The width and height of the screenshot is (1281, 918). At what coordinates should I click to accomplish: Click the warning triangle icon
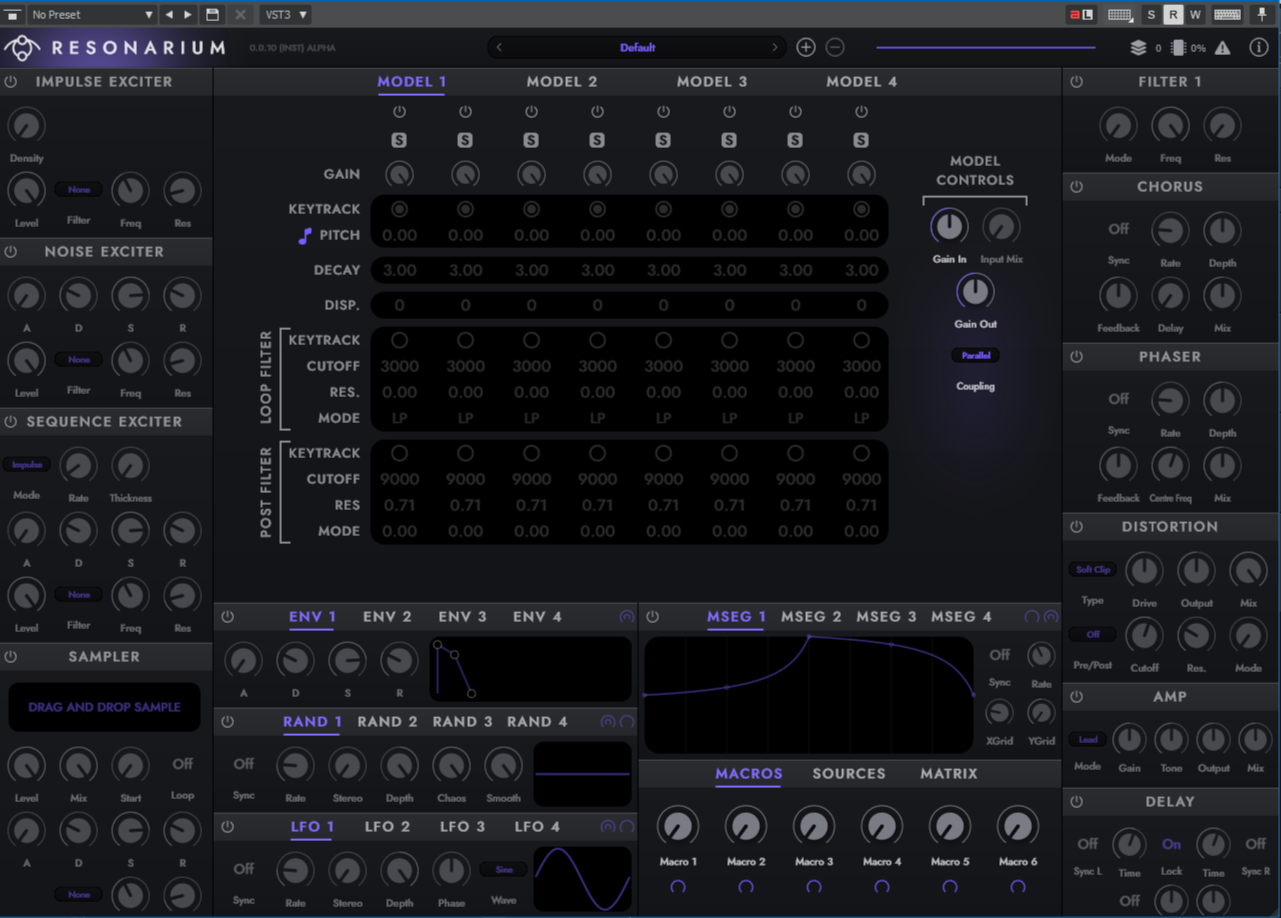pyautogui.click(x=1223, y=48)
